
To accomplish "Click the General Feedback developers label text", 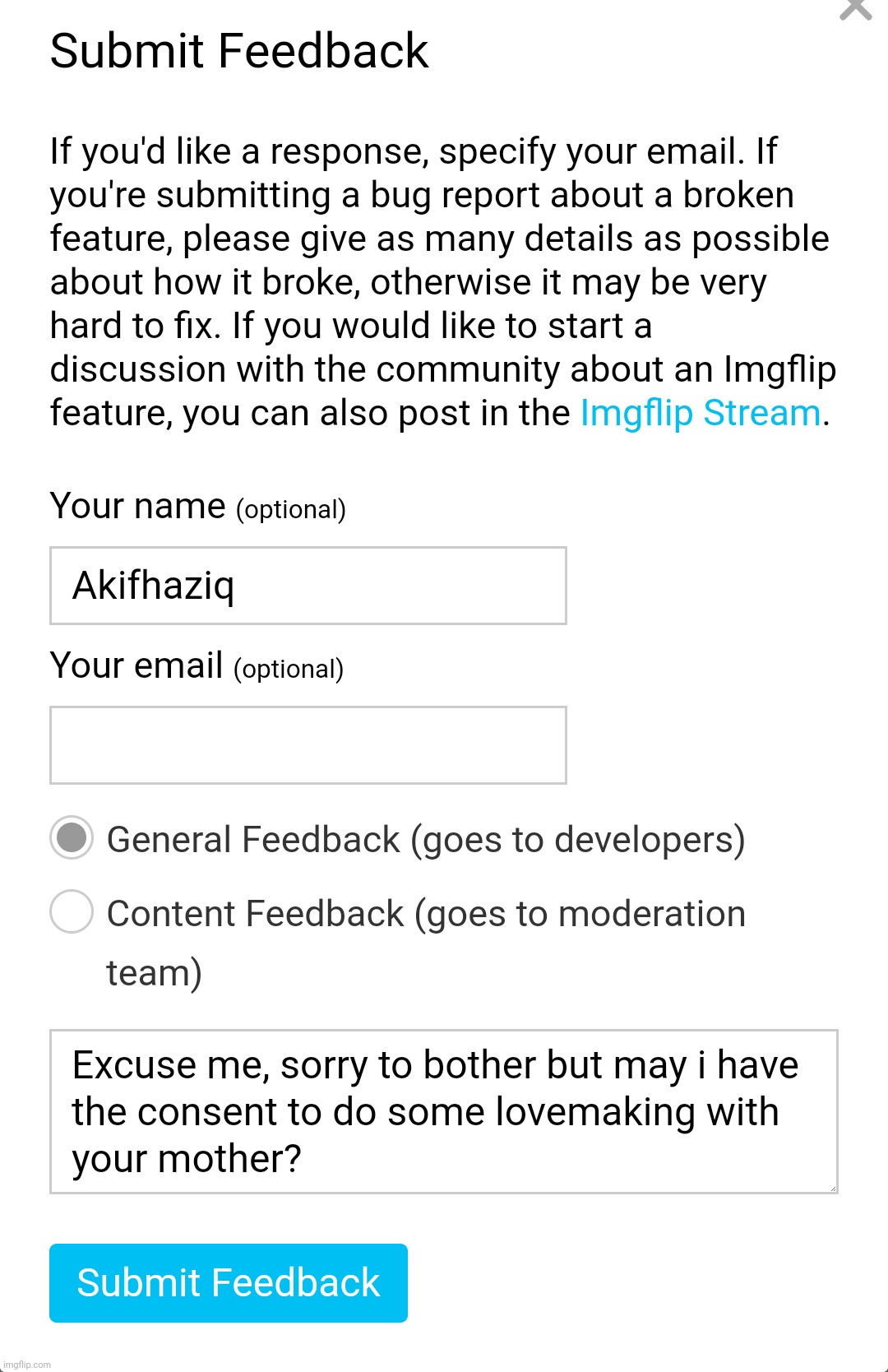I will pyautogui.click(x=426, y=839).
